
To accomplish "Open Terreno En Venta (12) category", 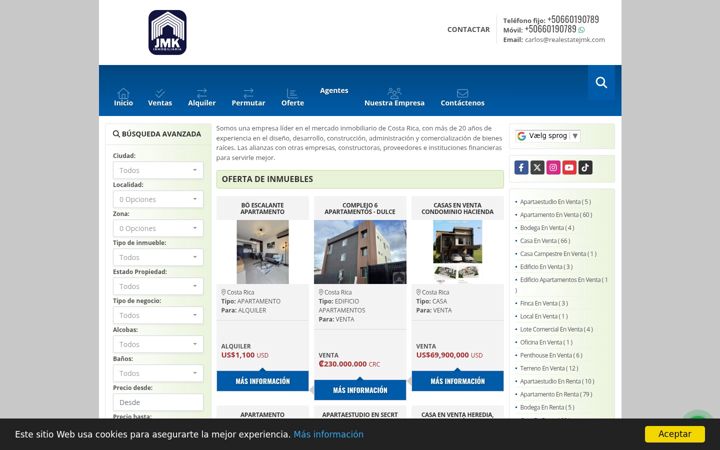I will tap(549, 368).
